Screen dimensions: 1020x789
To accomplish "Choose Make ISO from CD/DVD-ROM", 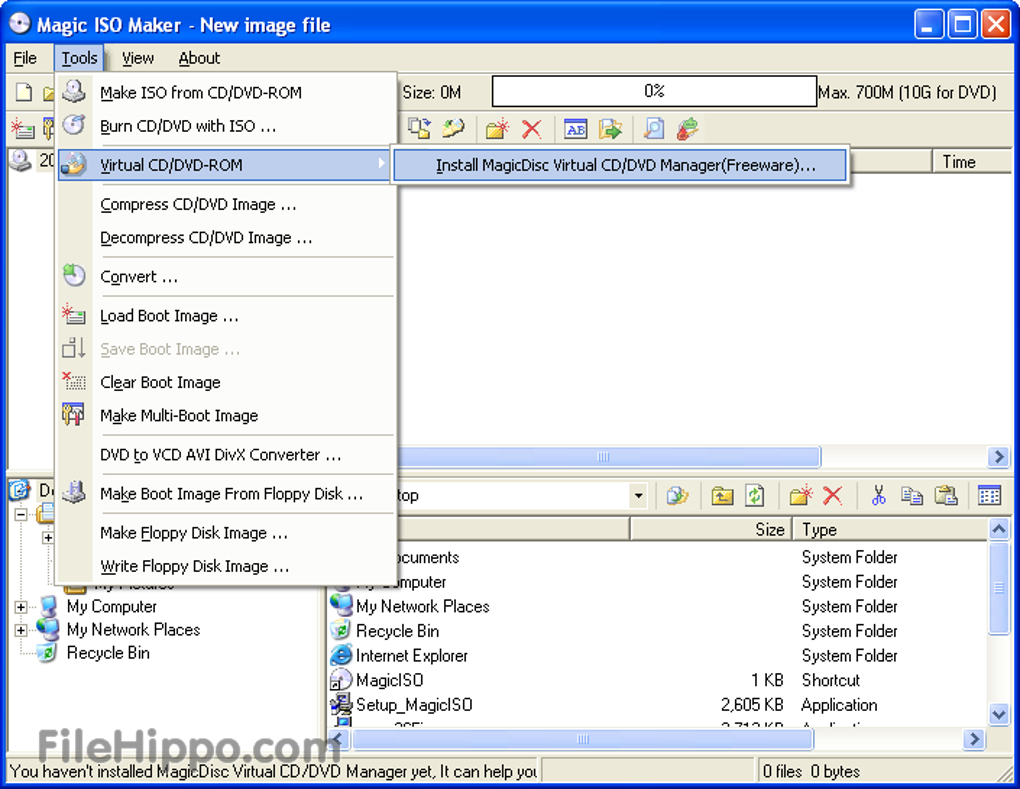I will pyautogui.click(x=227, y=92).
